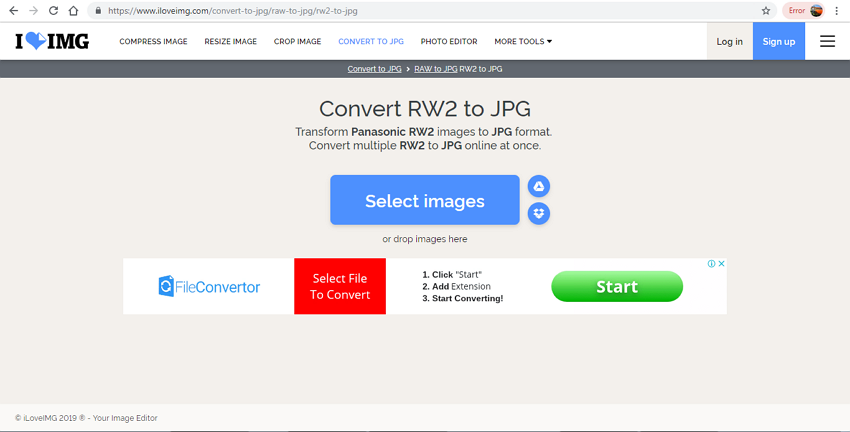Go to browser home page icon
The height and width of the screenshot is (432, 850).
[x=74, y=10]
